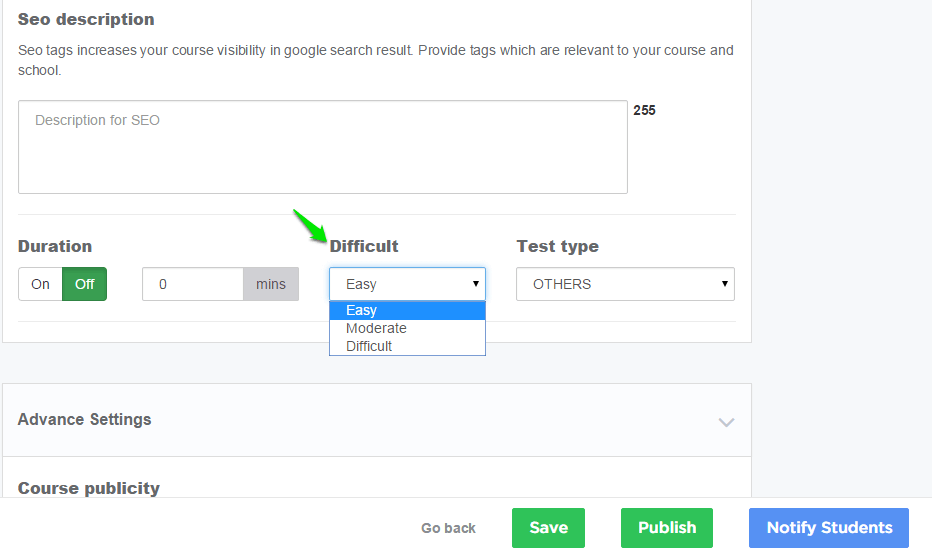This screenshot has width=932, height=553.
Task: Focus the Description for SEO text area
Action: (x=323, y=147)
